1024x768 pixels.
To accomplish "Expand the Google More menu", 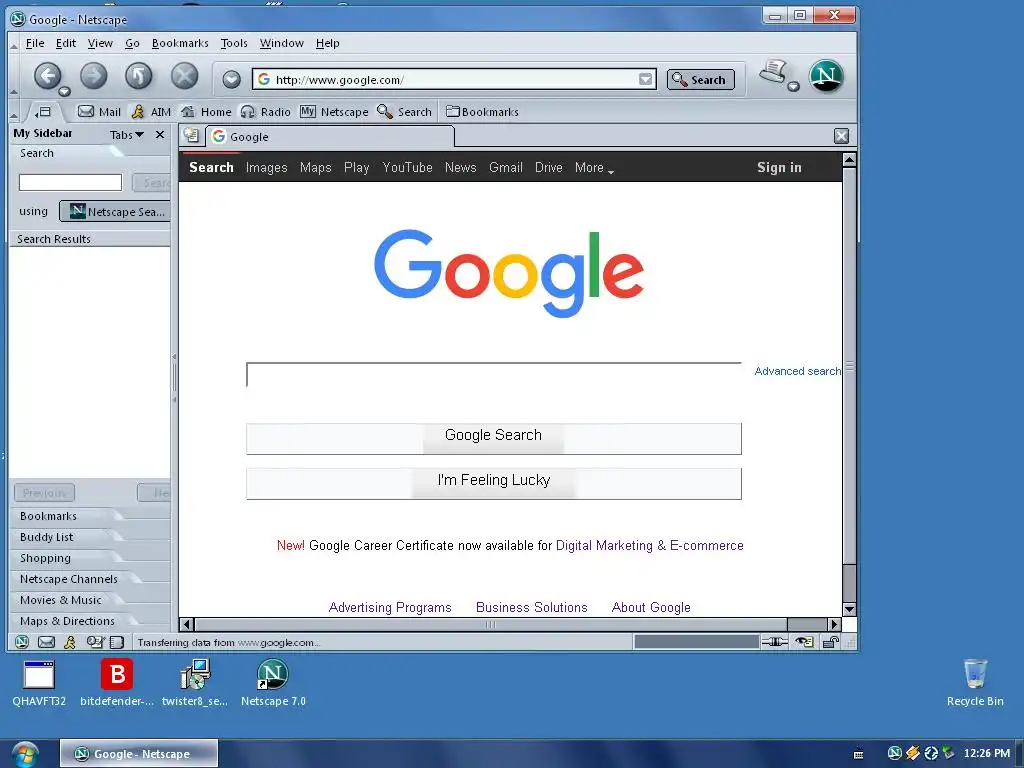I will (x=594, y=168).
